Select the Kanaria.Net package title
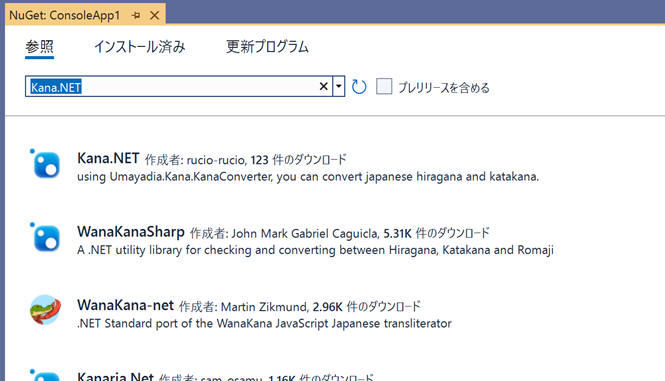This screenshot has width=665, height=381. pos(115,377)
